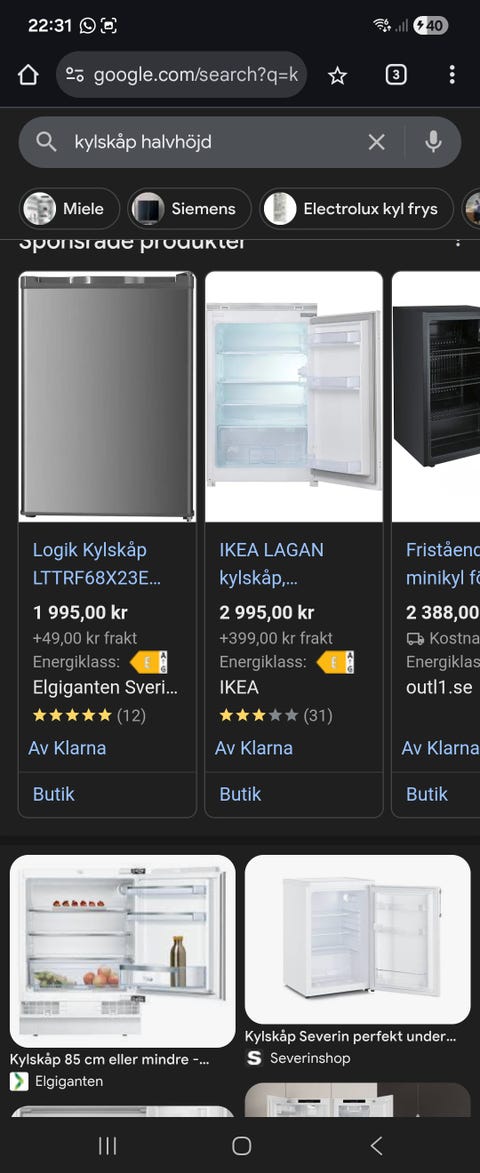Select the Electrolux kyl frys chip
480x1173 pixels.
[357, 209]
